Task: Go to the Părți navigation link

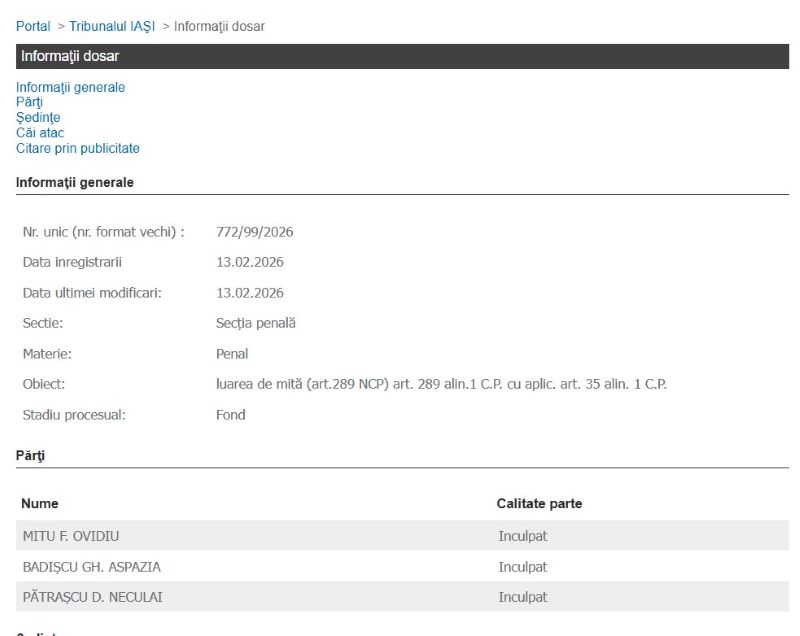Action: (29, 102)
